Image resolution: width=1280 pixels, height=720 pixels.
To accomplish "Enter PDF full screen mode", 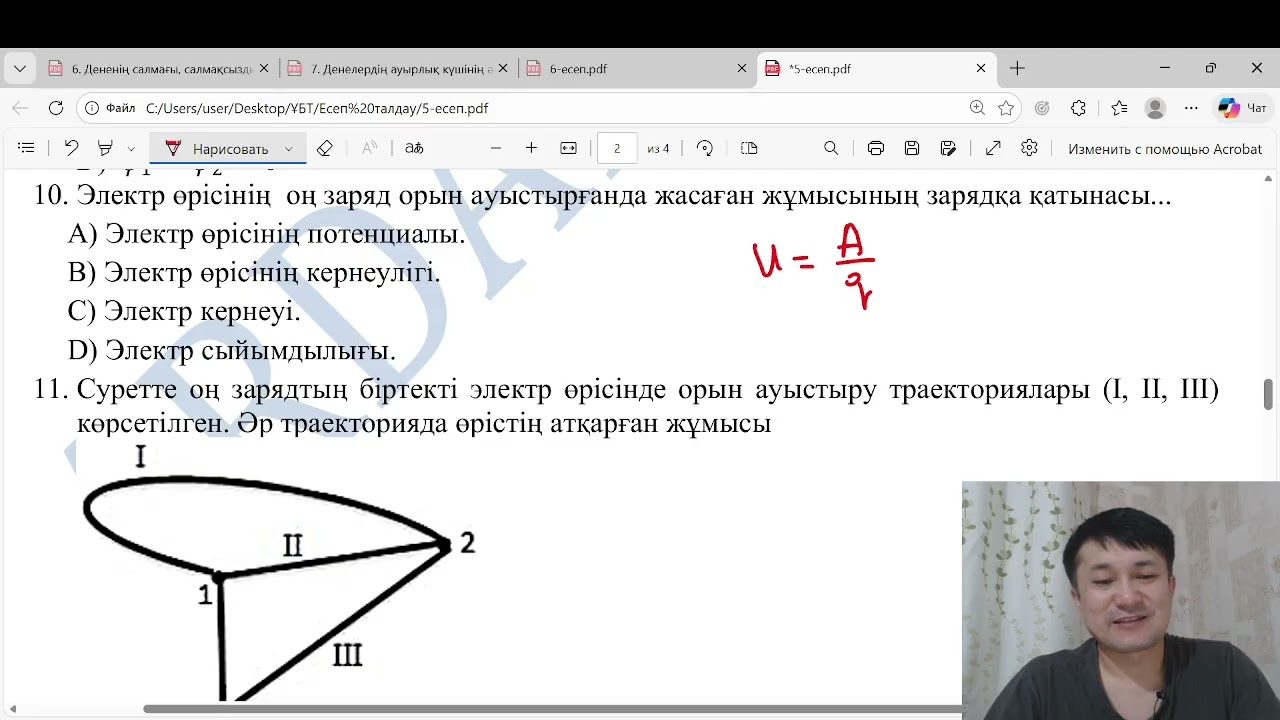I will (x=993, y=148).
